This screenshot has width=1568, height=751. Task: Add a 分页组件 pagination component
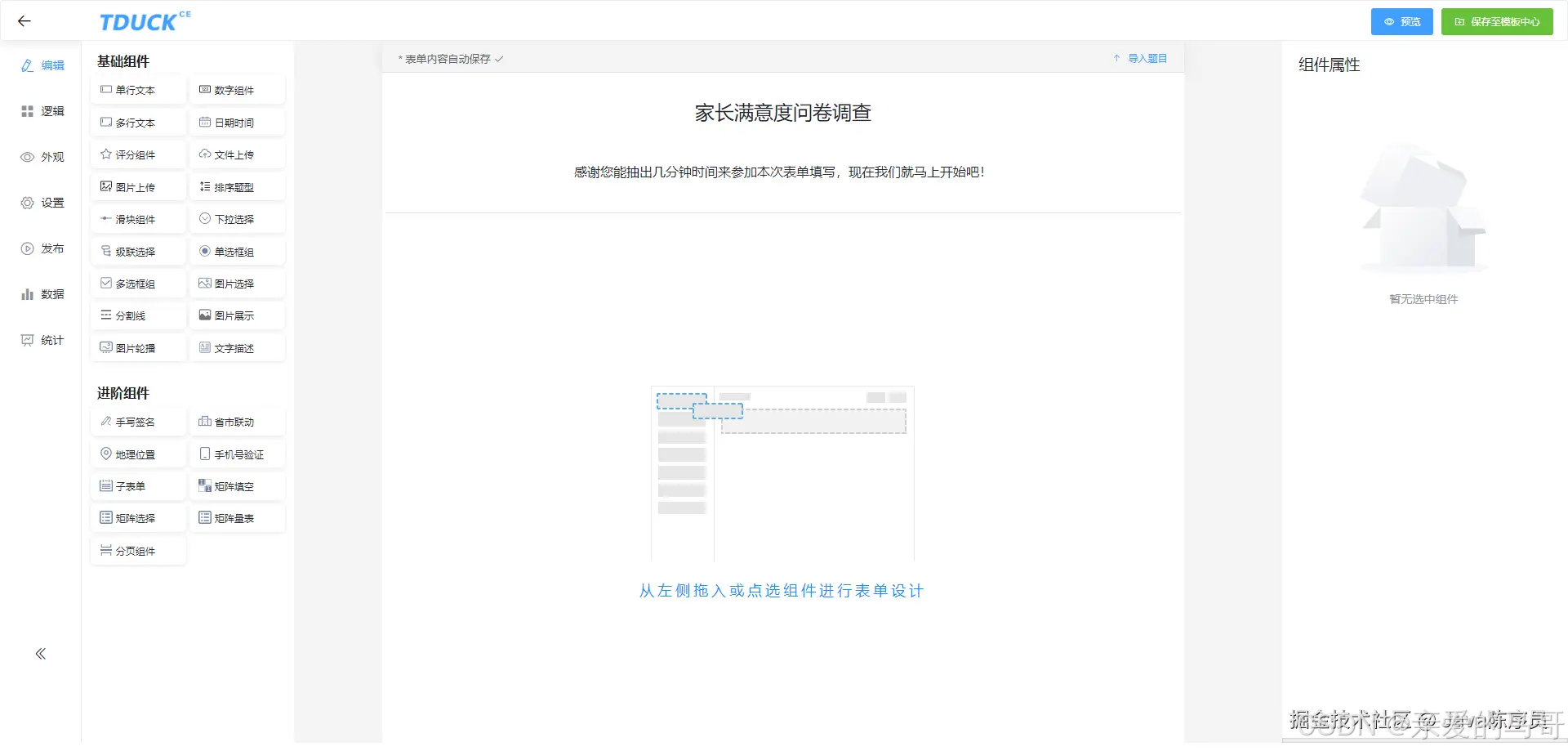click(139, 551)
